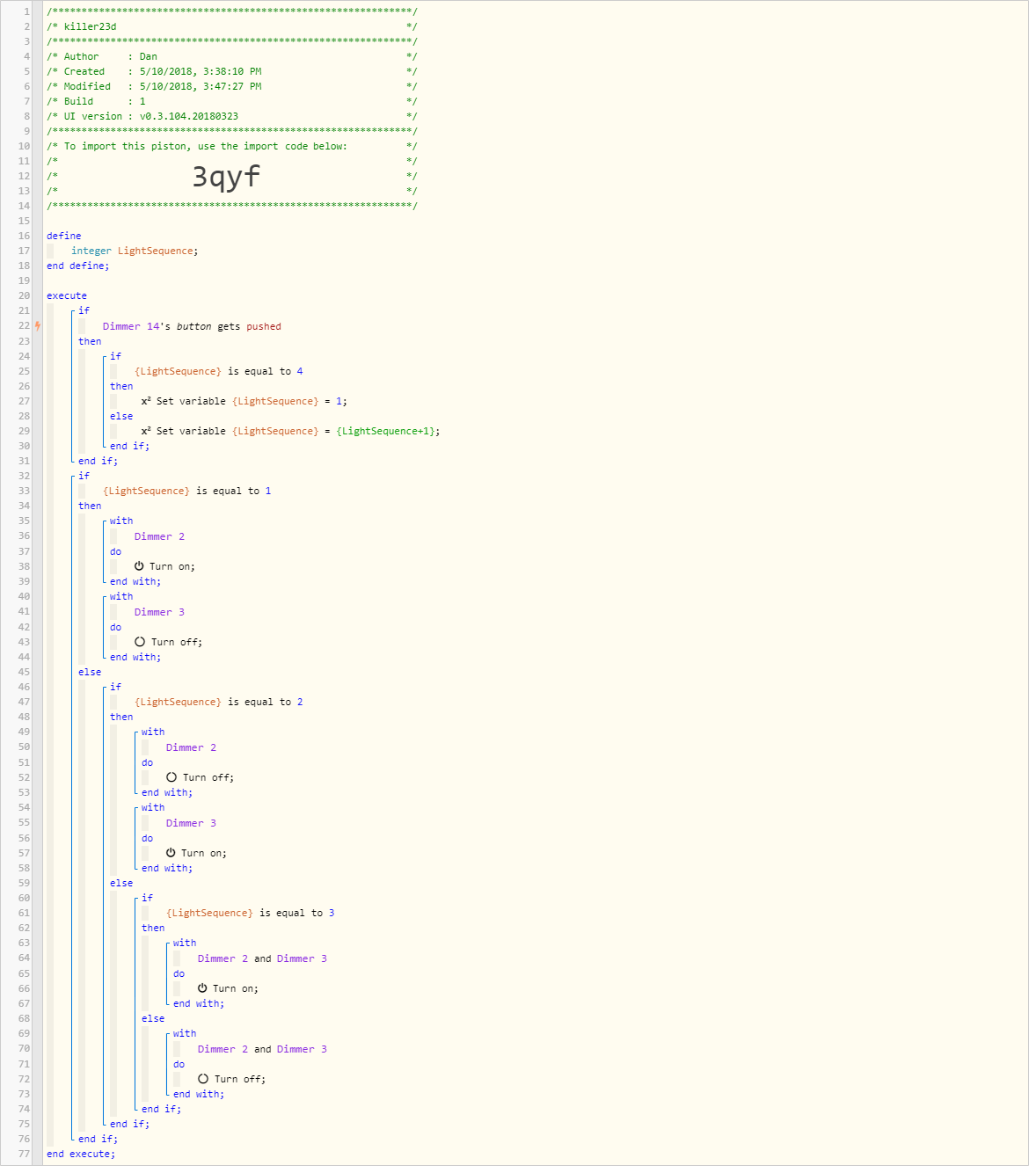Click the '{LightSequence} is equal to 2' condition
The height and width of the screenshot is (1173, 1036).
click(x=218, y=702)
